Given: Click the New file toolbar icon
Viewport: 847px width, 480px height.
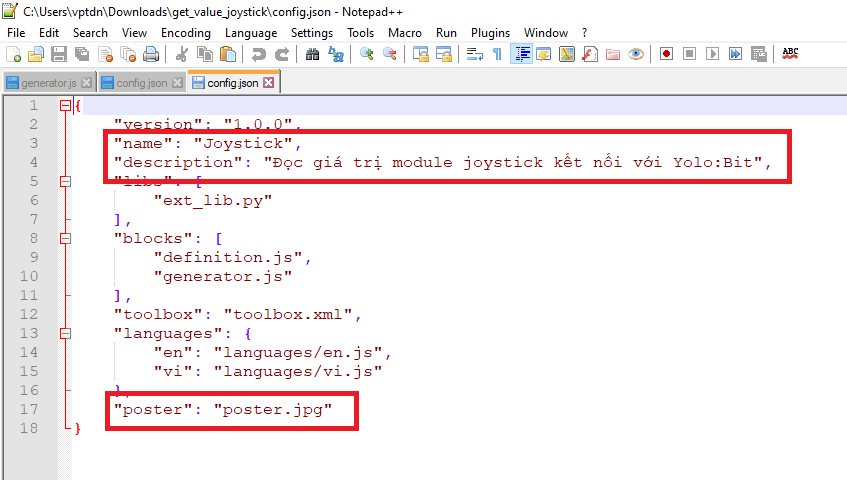Looking at the screenshot, I should (x=14, y=54).
